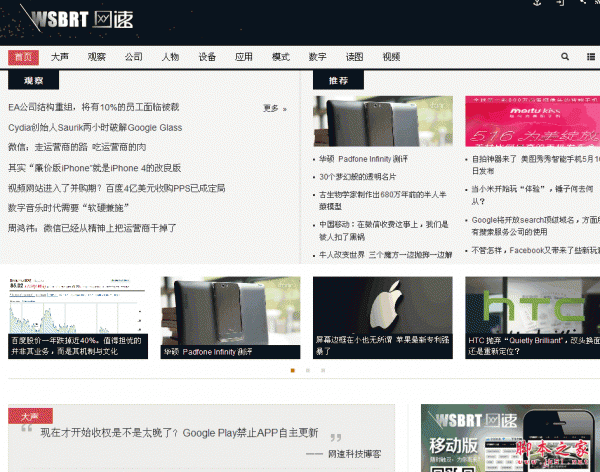The width and height of the screenshot is (600, 472).
Task: Click caption HTC 抛弃 Quietly Brilliant
Action: [532, 346]
